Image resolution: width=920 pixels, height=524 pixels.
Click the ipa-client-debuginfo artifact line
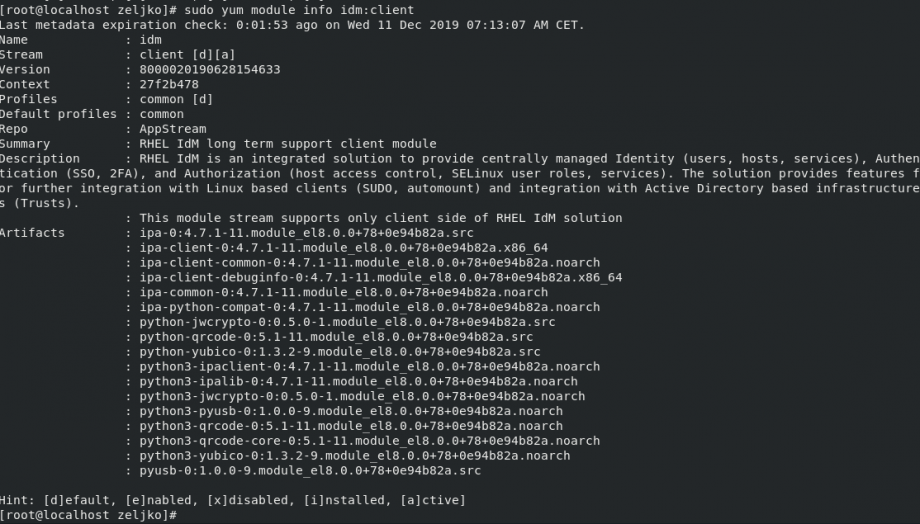point(380,278)
